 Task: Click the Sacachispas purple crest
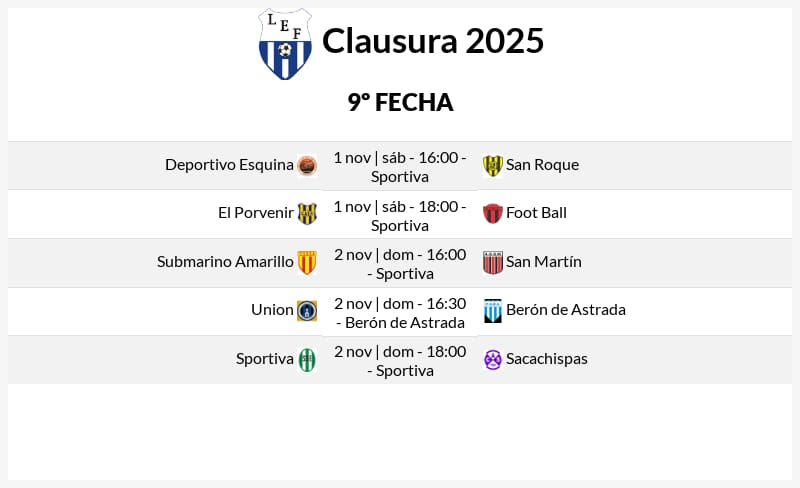(493, 359)
